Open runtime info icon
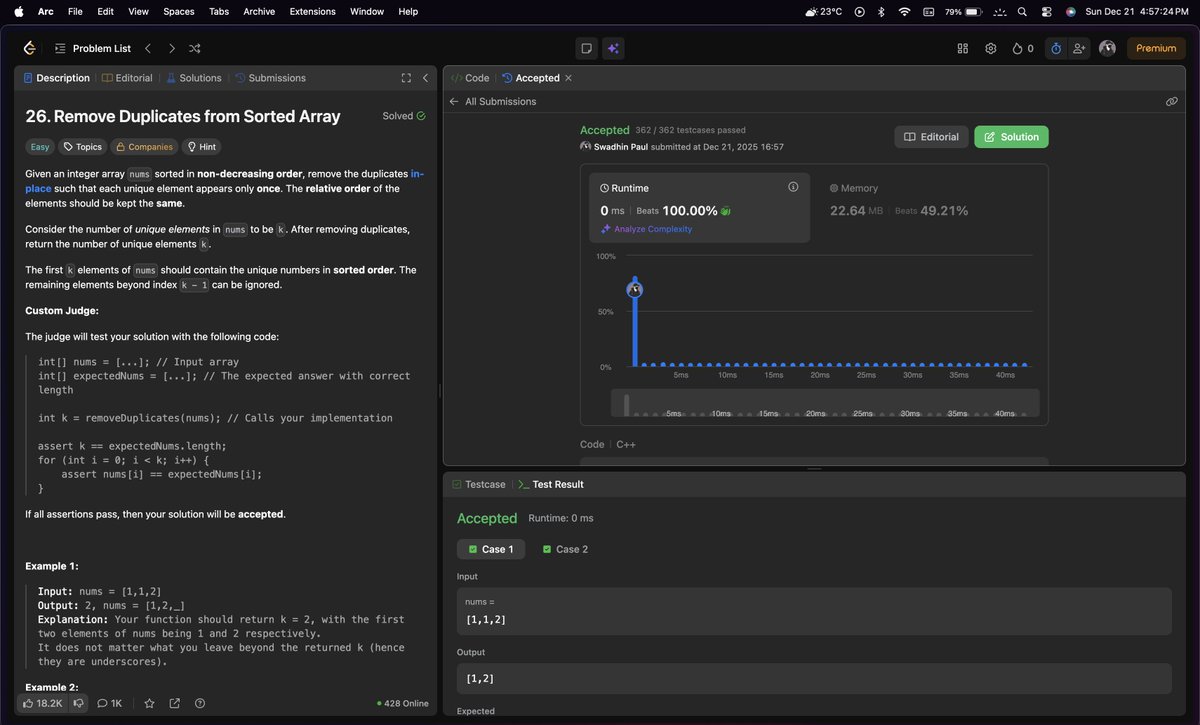 [793, 187]
